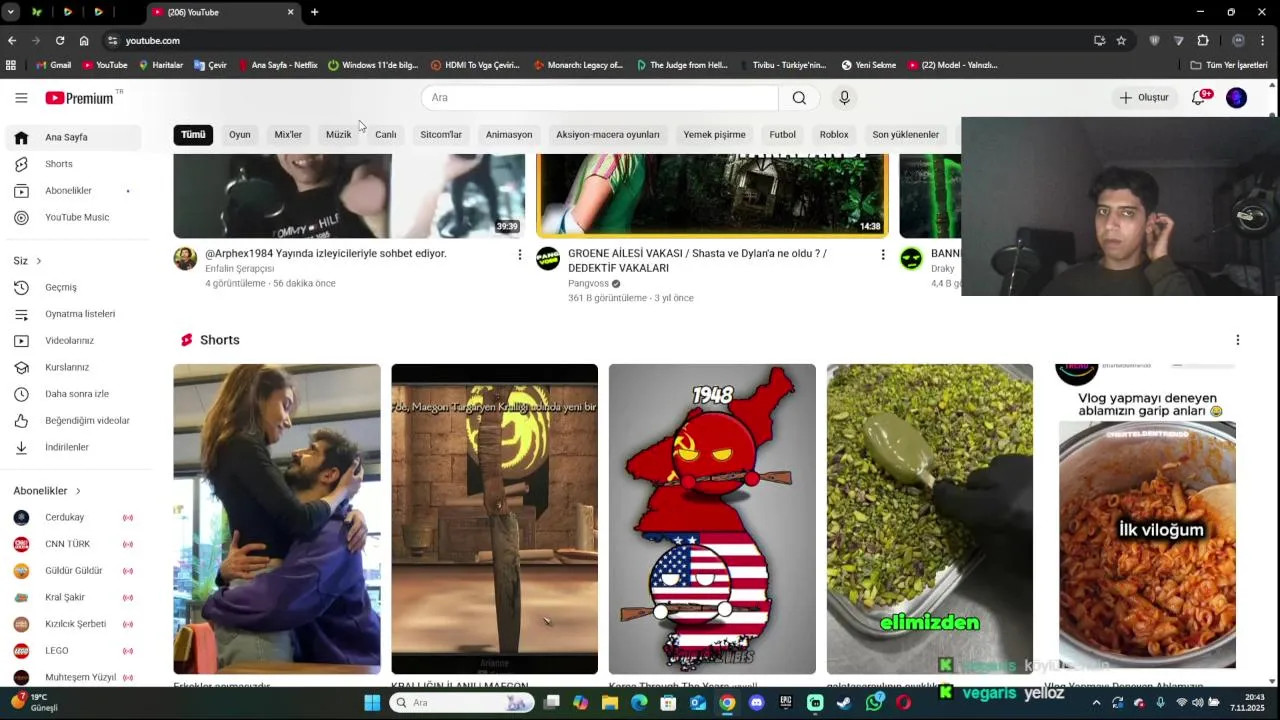This screenshot has height=720, width=1280.
Task: Open Steam from the taskbar
Action: (844, 703)
